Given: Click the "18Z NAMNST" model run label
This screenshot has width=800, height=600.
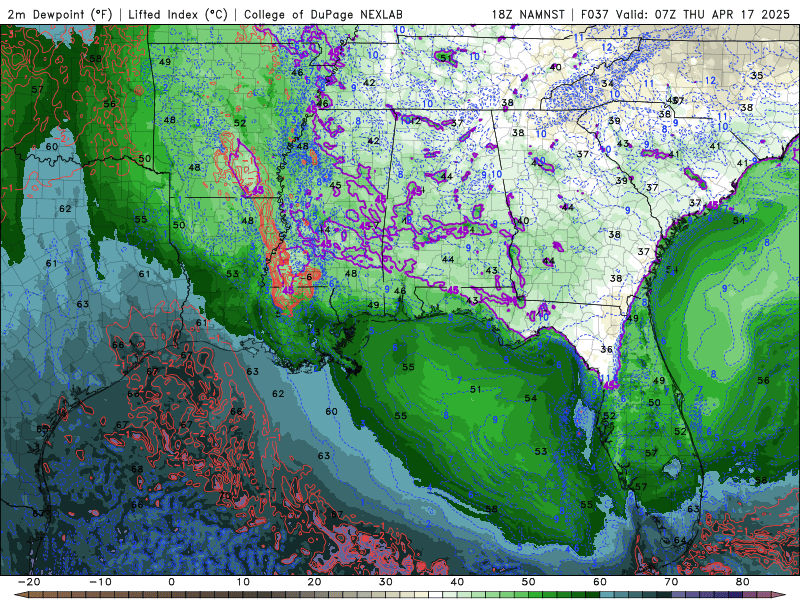Looking at the screenshot, I should click(528, 14).
